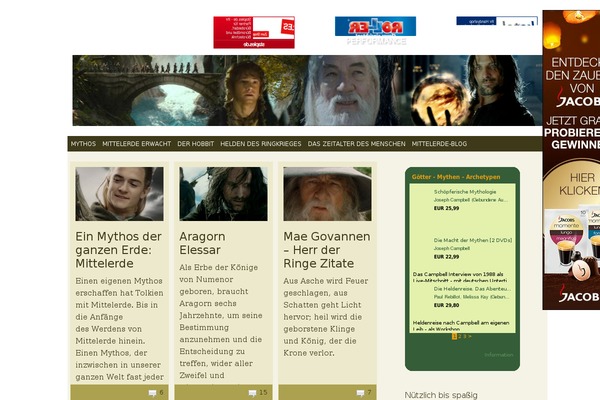Open the 'Aragorn Elessar' article title
The width and height of the screenshot is (600, 400).
(x=202, y=243)
